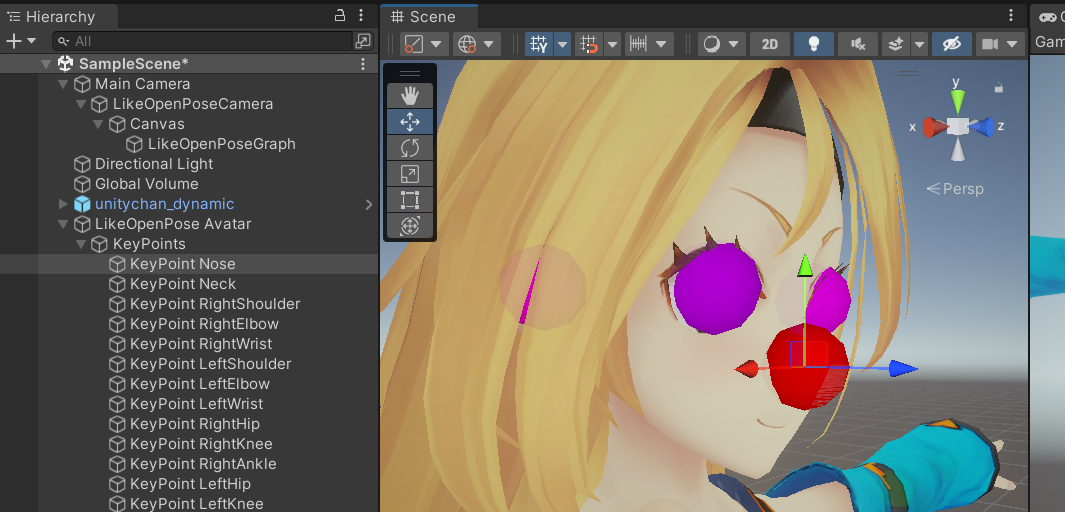1065x512 pixels.
Task: Toggle grid snapping Y button
Action: 539,44
